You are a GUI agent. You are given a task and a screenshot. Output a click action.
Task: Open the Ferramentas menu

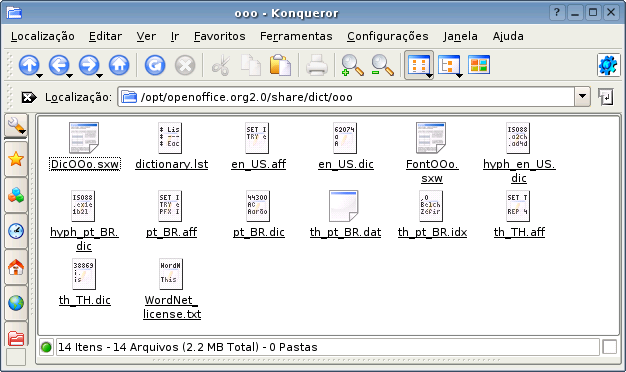coord(296,36)
